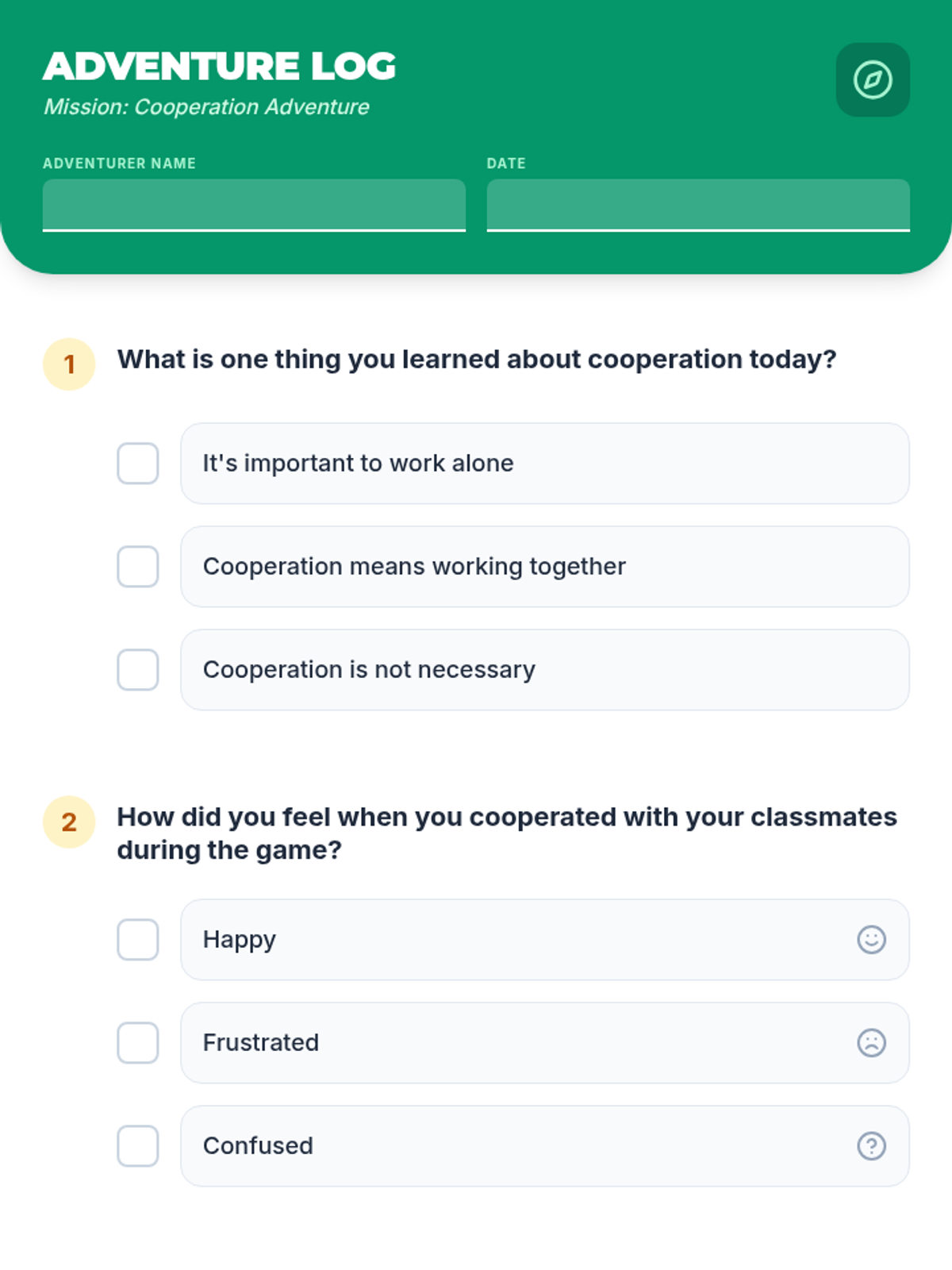
Task: Tick the "Cooperation means working together" checkbox
Action: coord(138,567)
